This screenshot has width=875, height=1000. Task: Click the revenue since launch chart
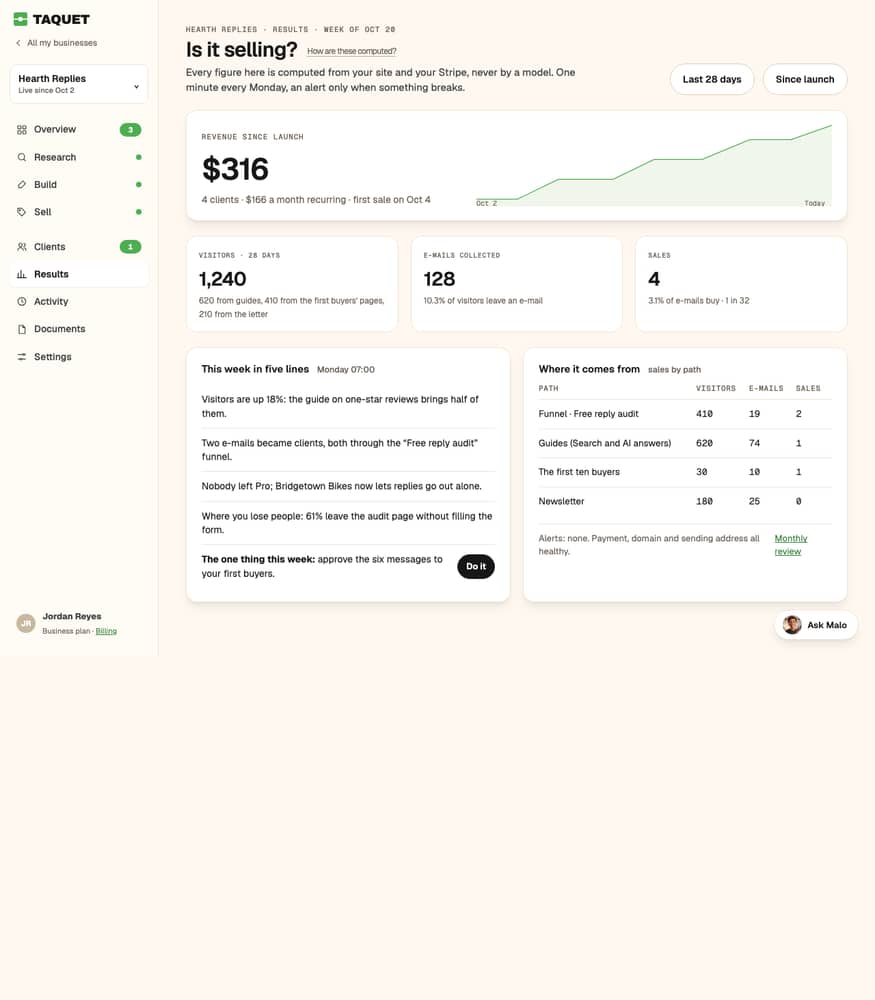point(654,166)
